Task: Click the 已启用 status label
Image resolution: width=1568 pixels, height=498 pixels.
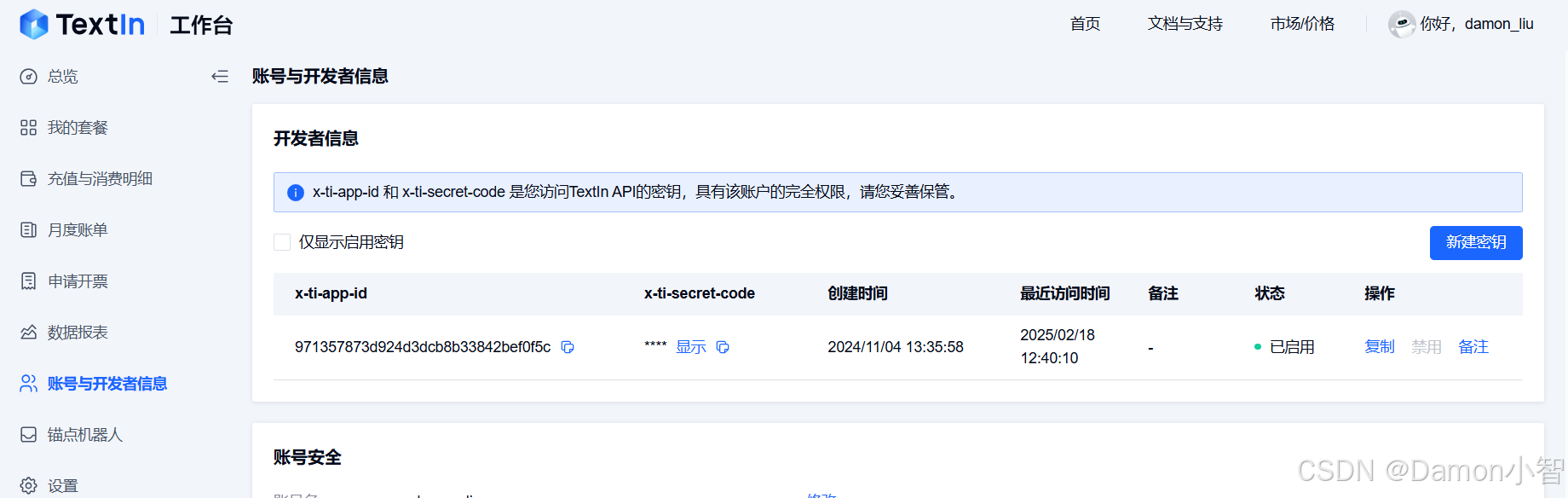Action: 1292,347
